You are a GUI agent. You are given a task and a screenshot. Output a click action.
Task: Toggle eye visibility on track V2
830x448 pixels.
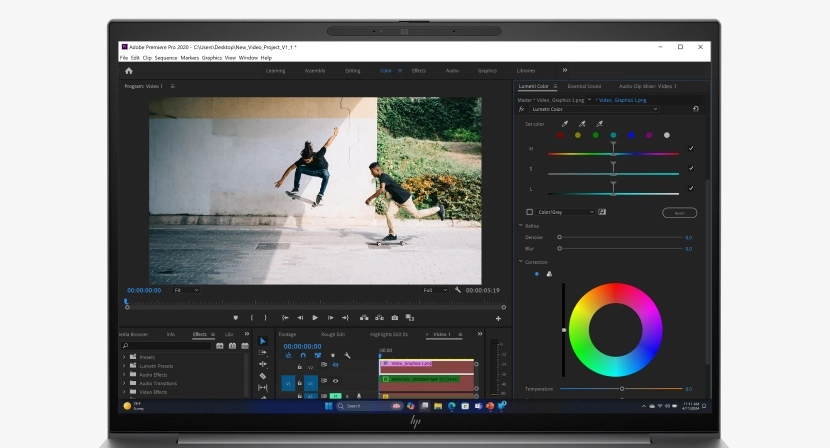pos(335,367)
